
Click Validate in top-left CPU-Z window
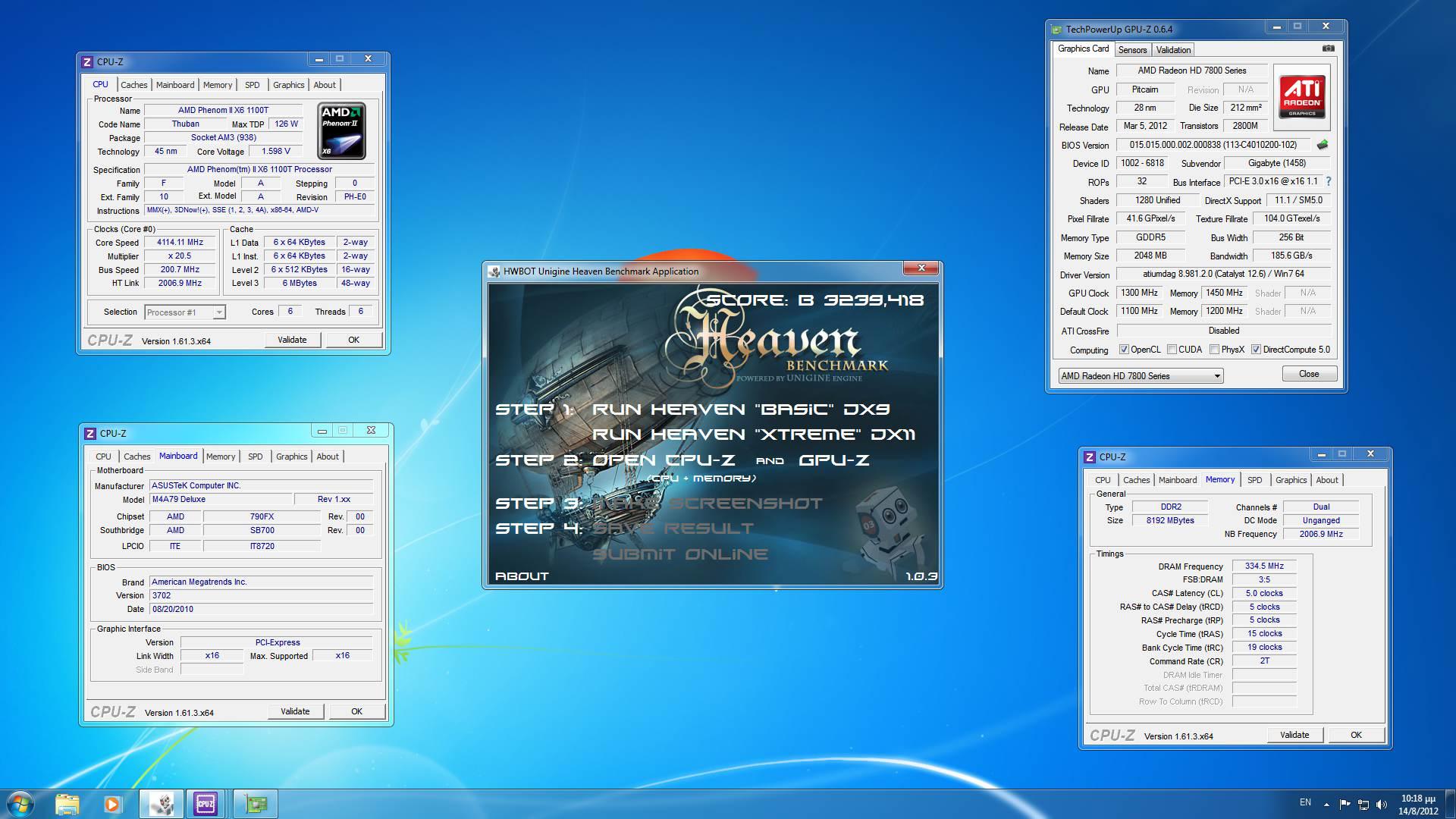click(x=292, y=340)
